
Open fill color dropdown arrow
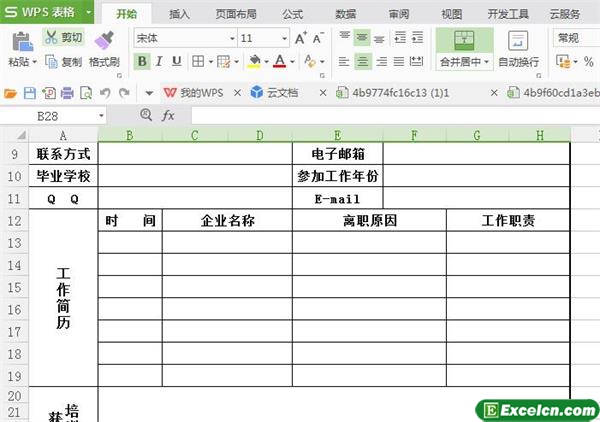pyautogui.click(x=266, y=62)
